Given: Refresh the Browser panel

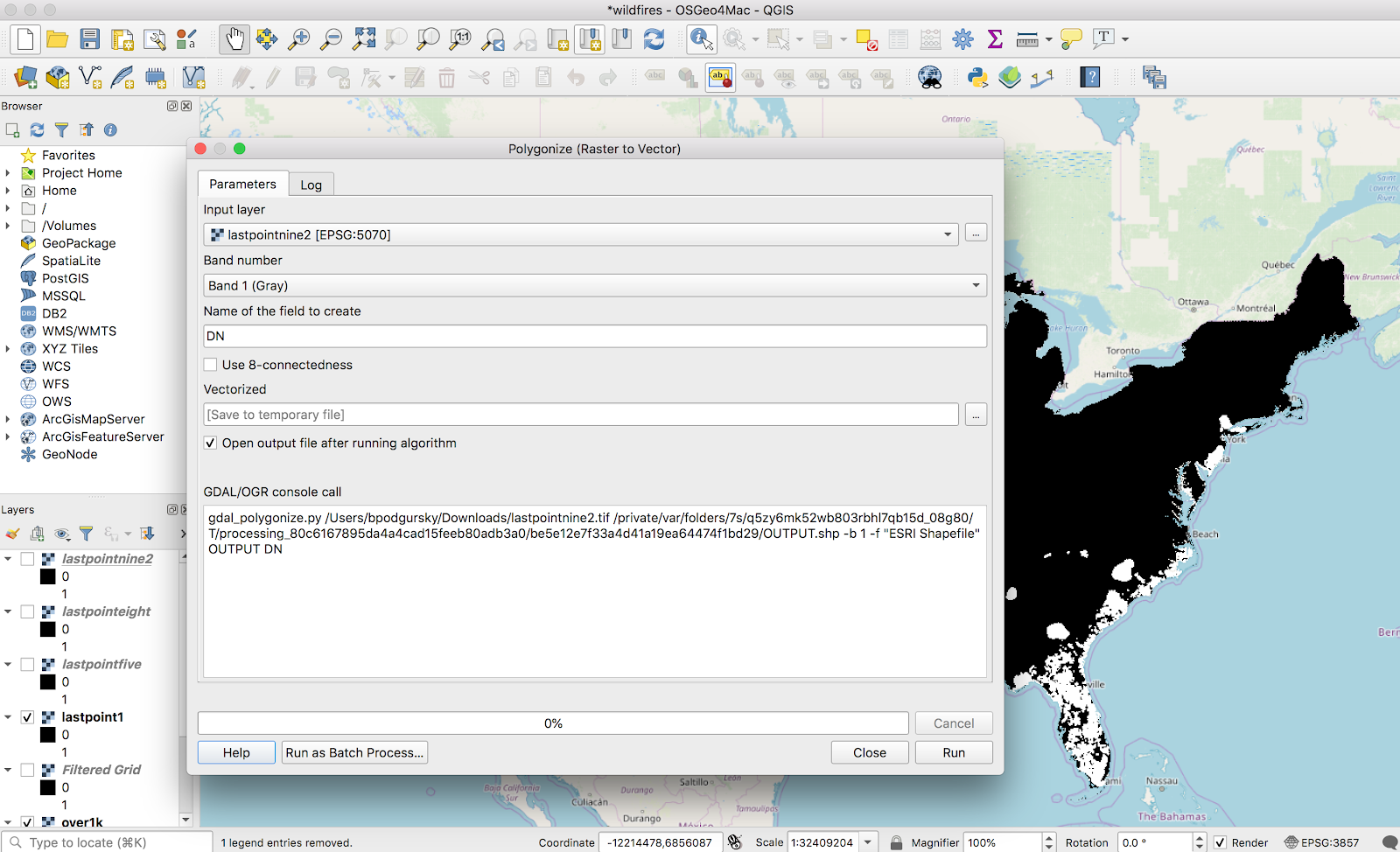Looking at the screenshot, I should point(37,130).
